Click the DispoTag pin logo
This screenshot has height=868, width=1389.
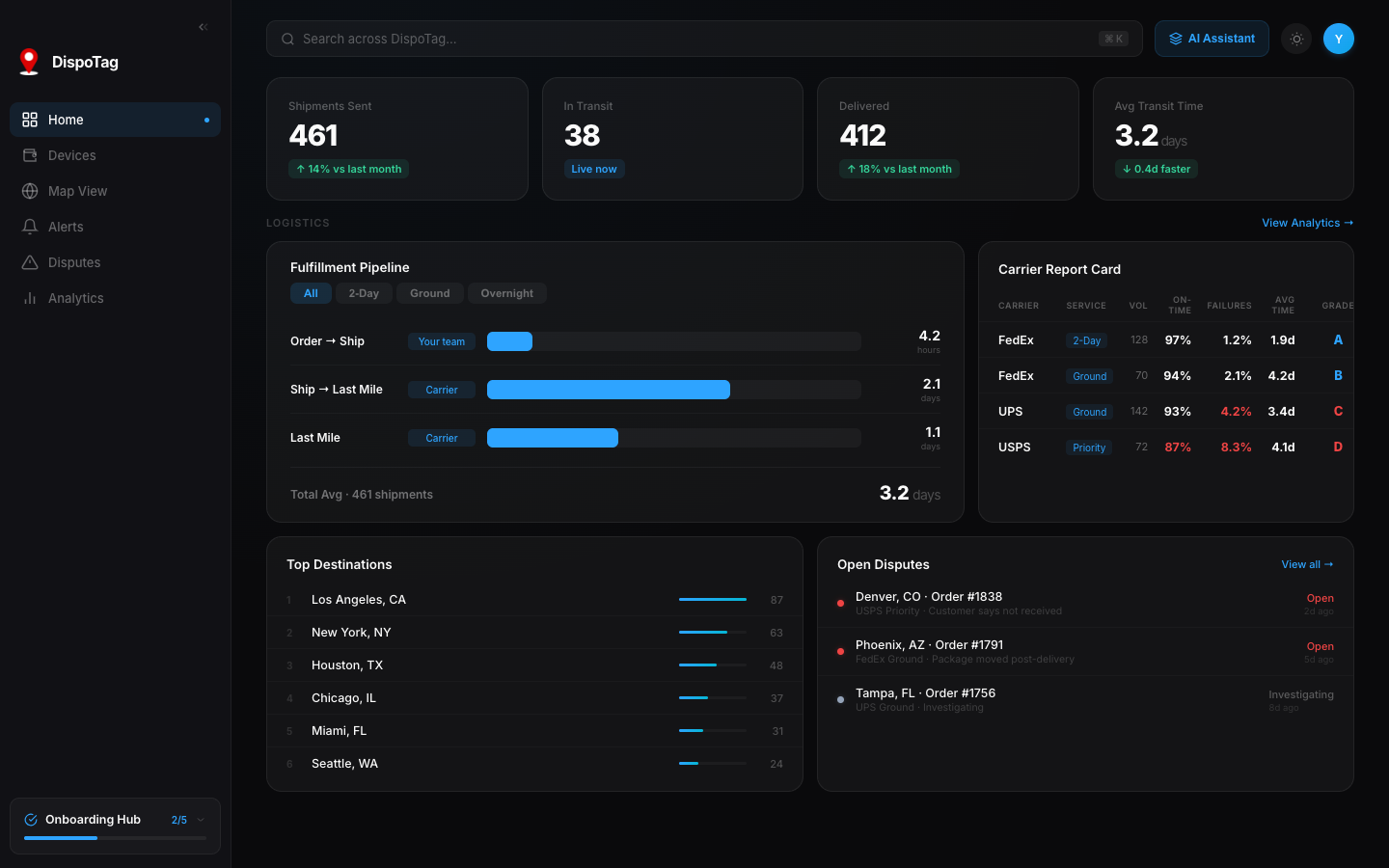[28, 60]
